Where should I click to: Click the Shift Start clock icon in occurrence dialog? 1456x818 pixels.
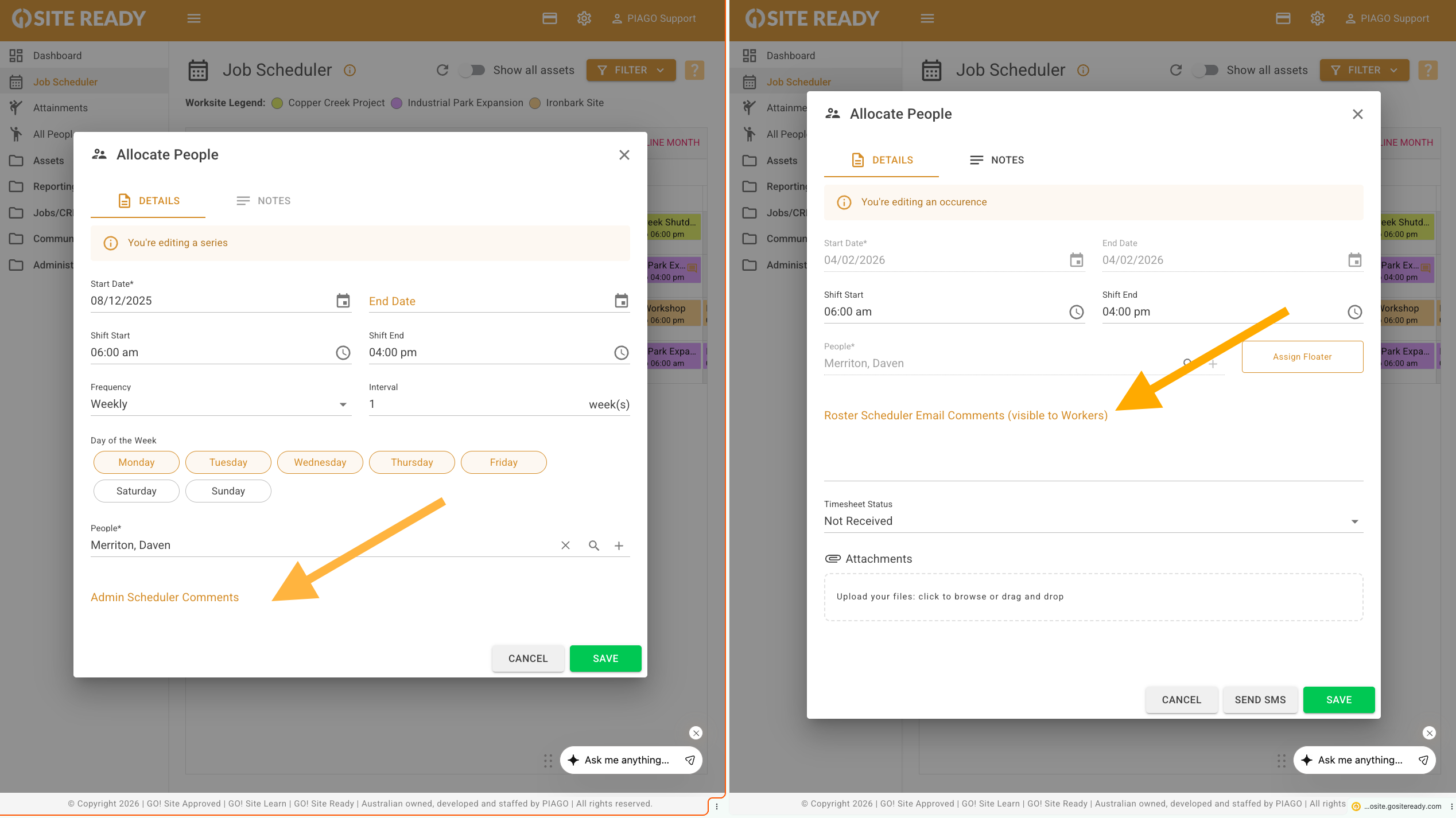pyautogui.click(x=1076, y=312)
